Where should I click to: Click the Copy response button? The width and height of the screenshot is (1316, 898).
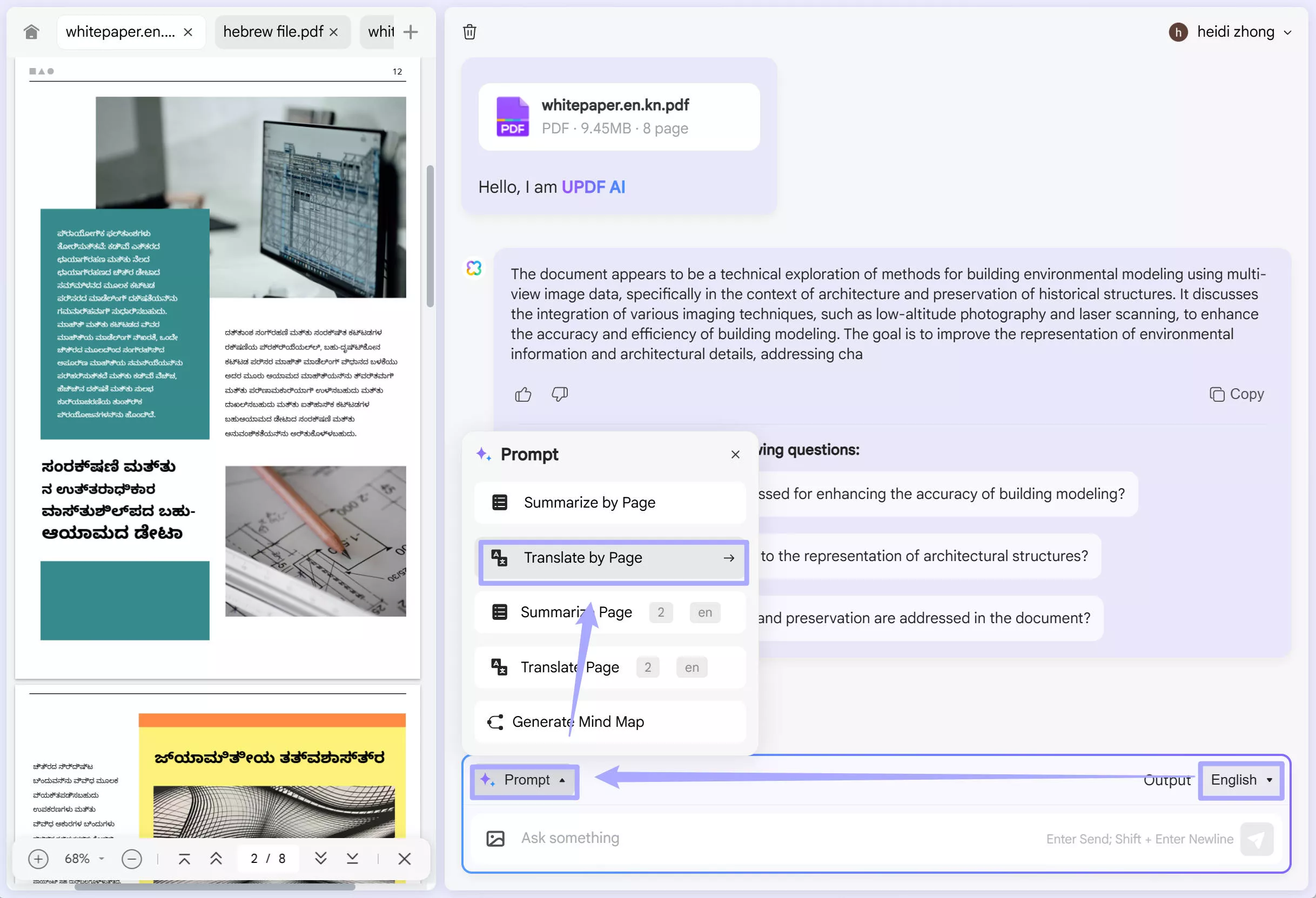pyautogui.click(x=1237, y=394)
